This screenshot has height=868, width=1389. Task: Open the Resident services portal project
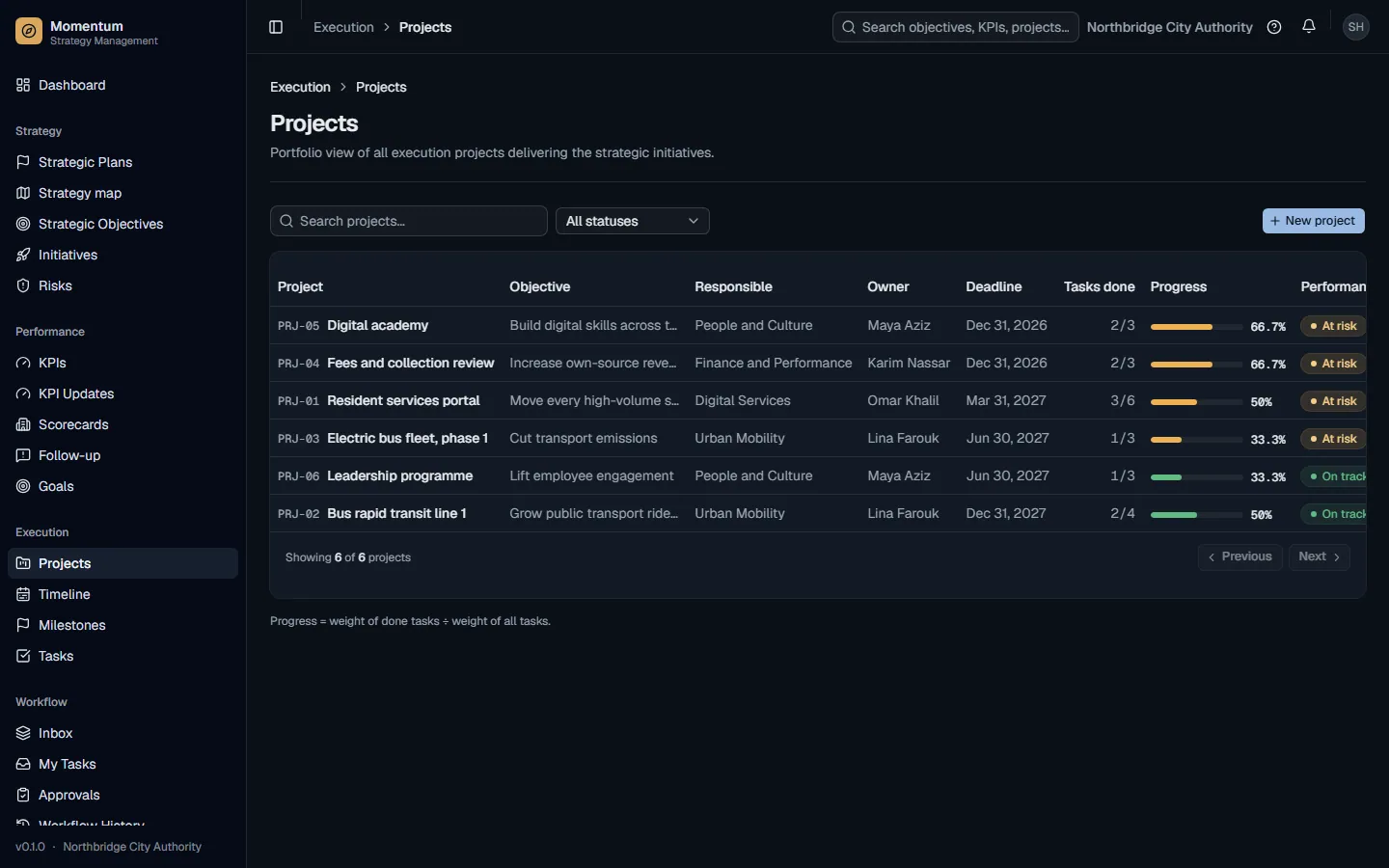pyautogui.click(x=403, y=400)
